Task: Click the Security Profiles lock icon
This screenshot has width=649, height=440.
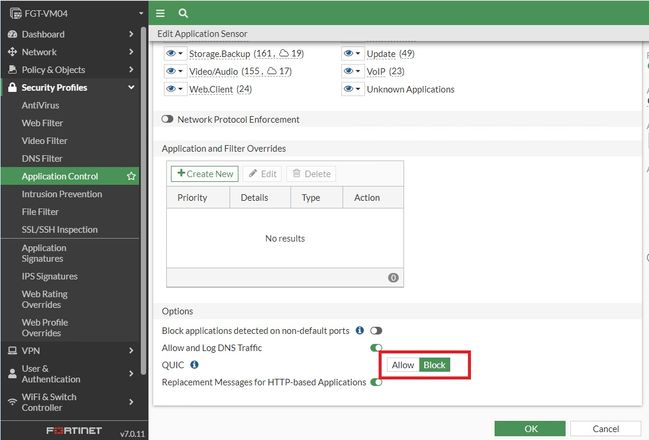Action: [12, 87]
